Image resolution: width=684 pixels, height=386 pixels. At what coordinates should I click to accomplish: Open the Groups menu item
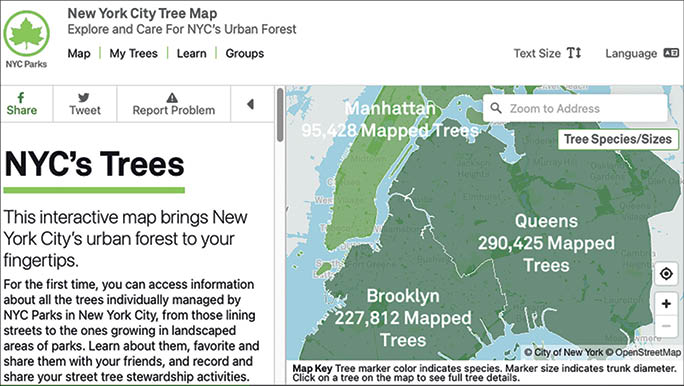245,53
